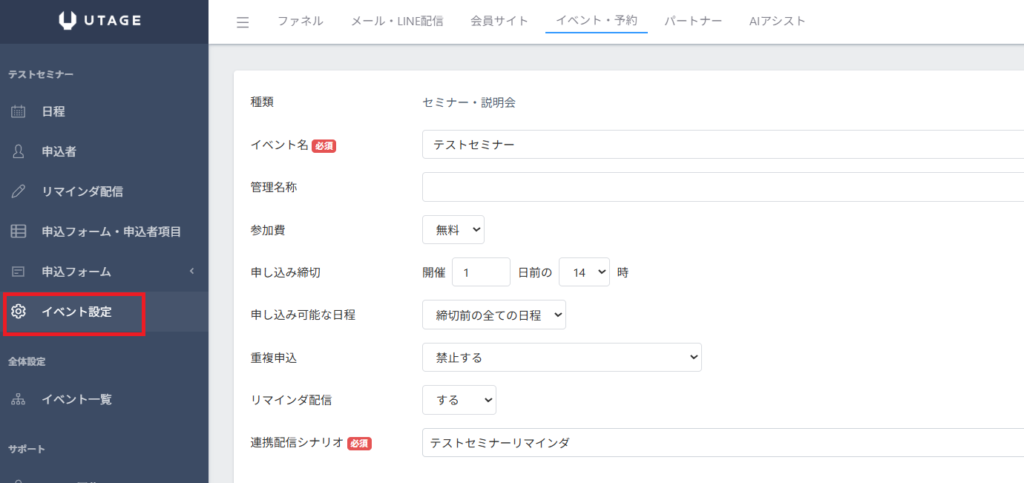Open the 参加費 dropdown showing 無料
This screenshot has height=483, width=1024.
click(x=453, y=230)
